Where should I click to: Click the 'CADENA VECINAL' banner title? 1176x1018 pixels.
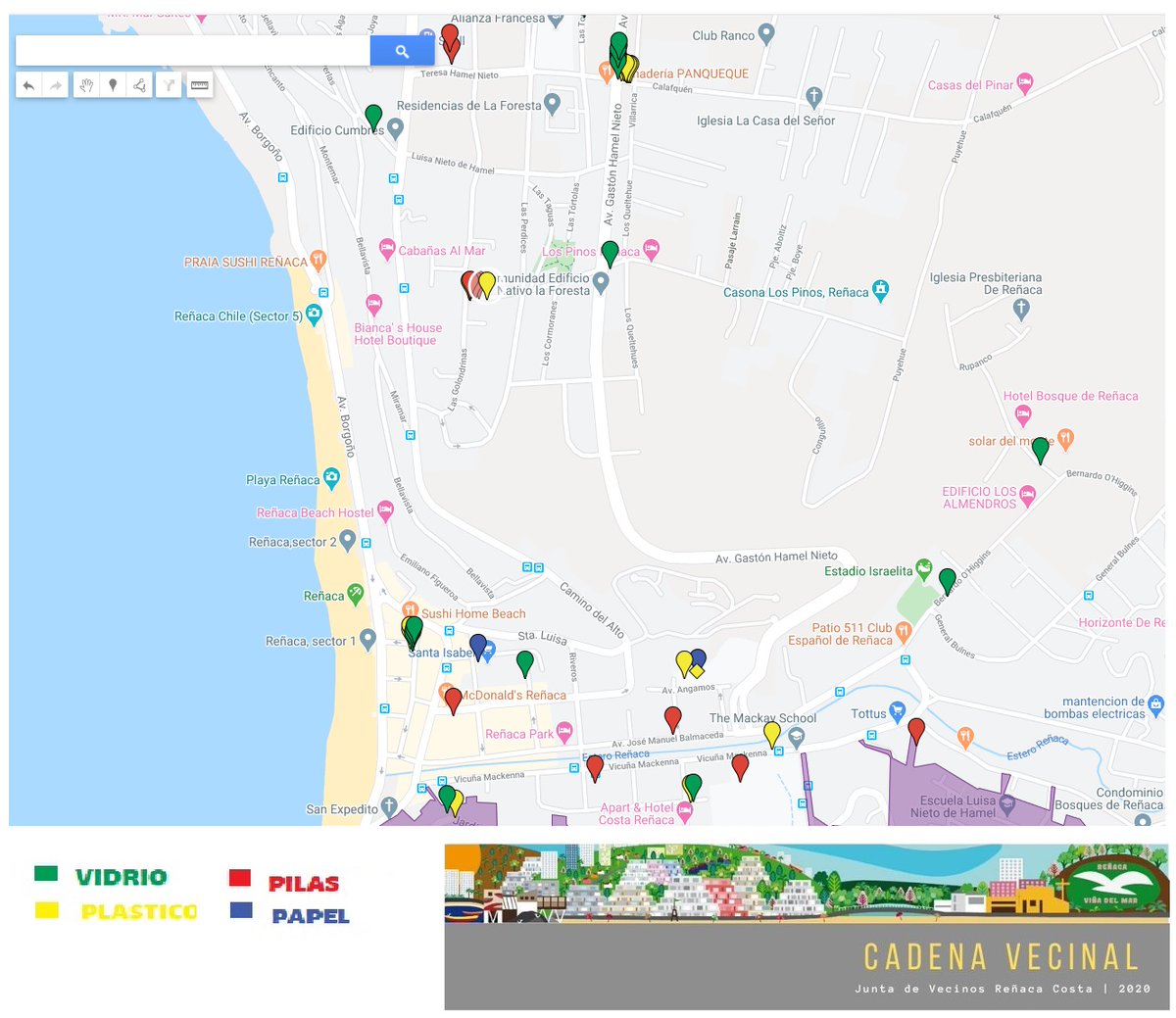(x=1002, y=957)
